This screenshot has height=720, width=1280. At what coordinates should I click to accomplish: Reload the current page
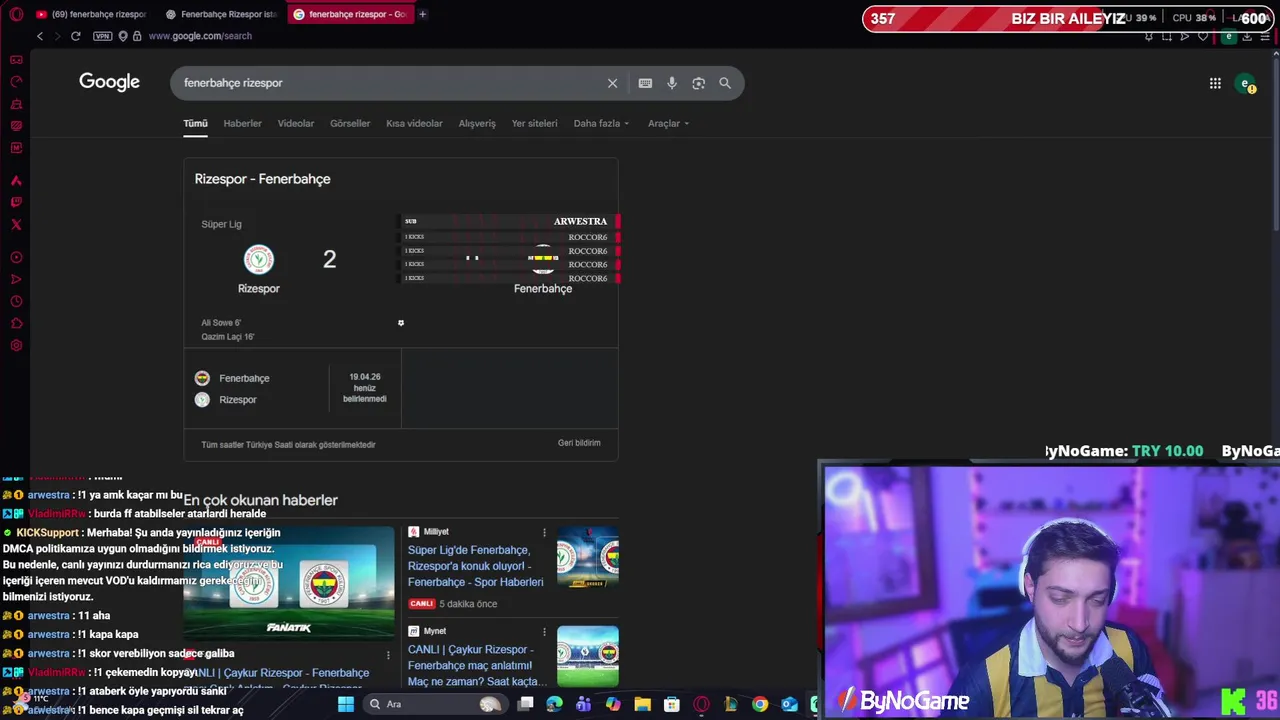tap(75, 36)
